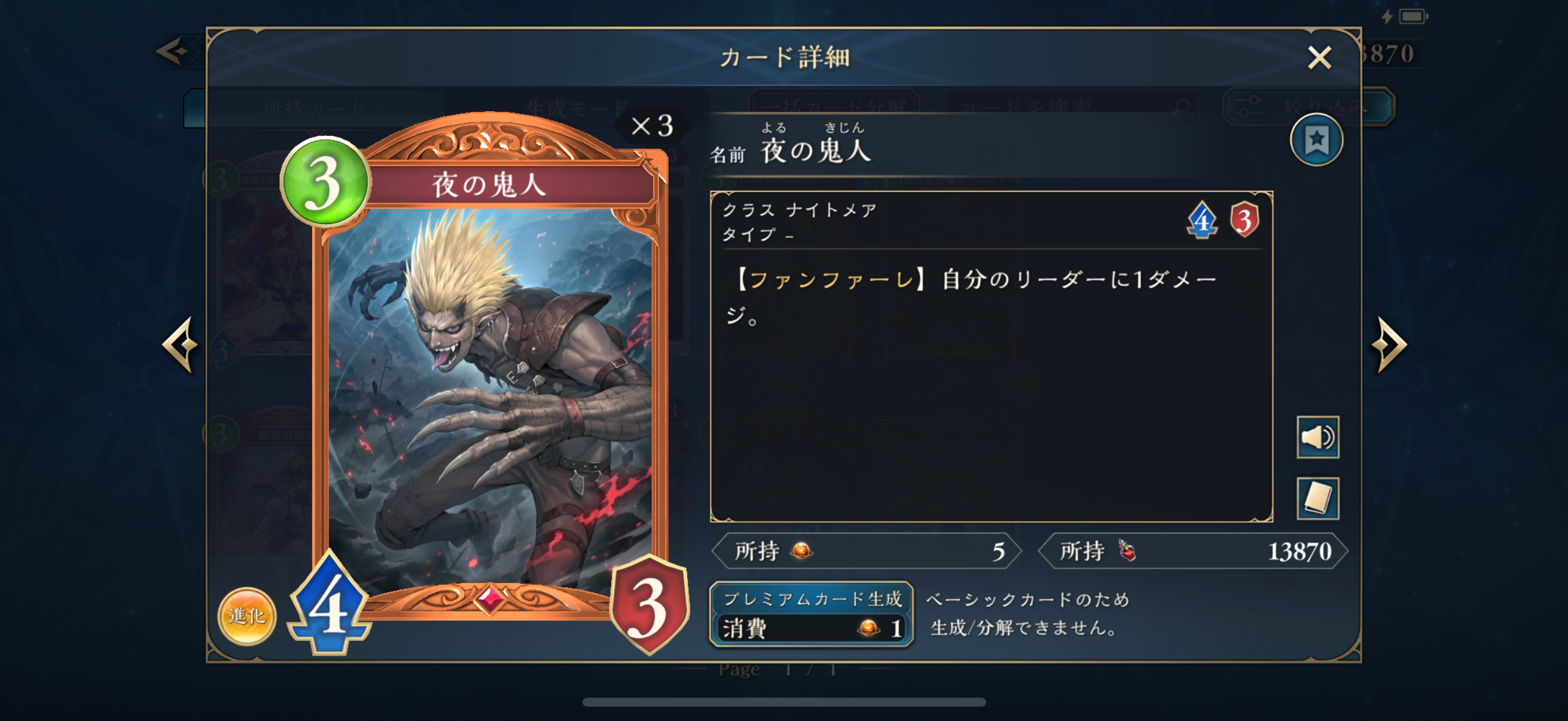Viewport: 1568px width, 721px height.
Task: Switch to the 生成モード tab
Action: (575, 108)
